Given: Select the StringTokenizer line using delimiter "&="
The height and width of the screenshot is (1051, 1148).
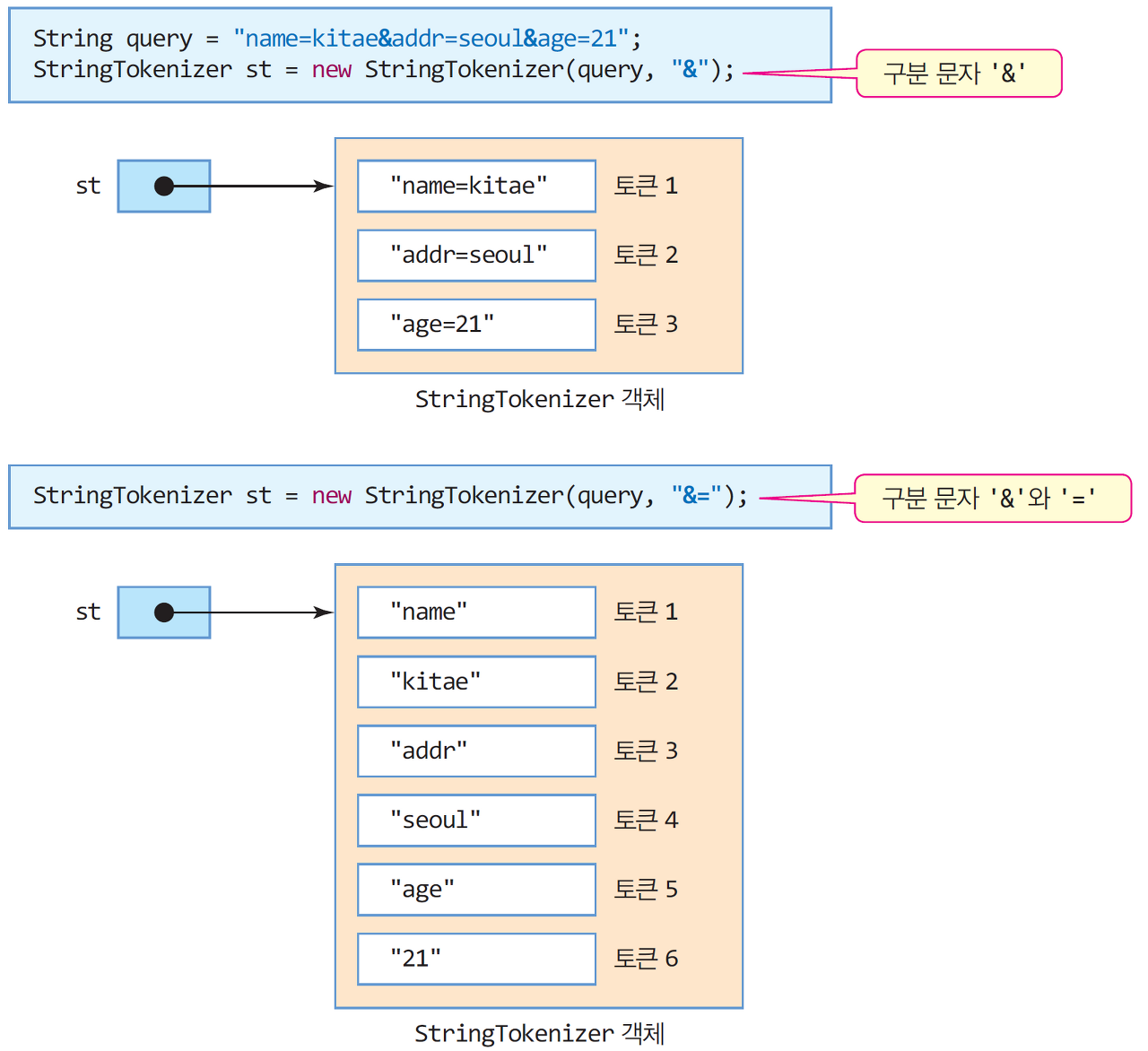Looking at the screenshot, I should point(390,496).
